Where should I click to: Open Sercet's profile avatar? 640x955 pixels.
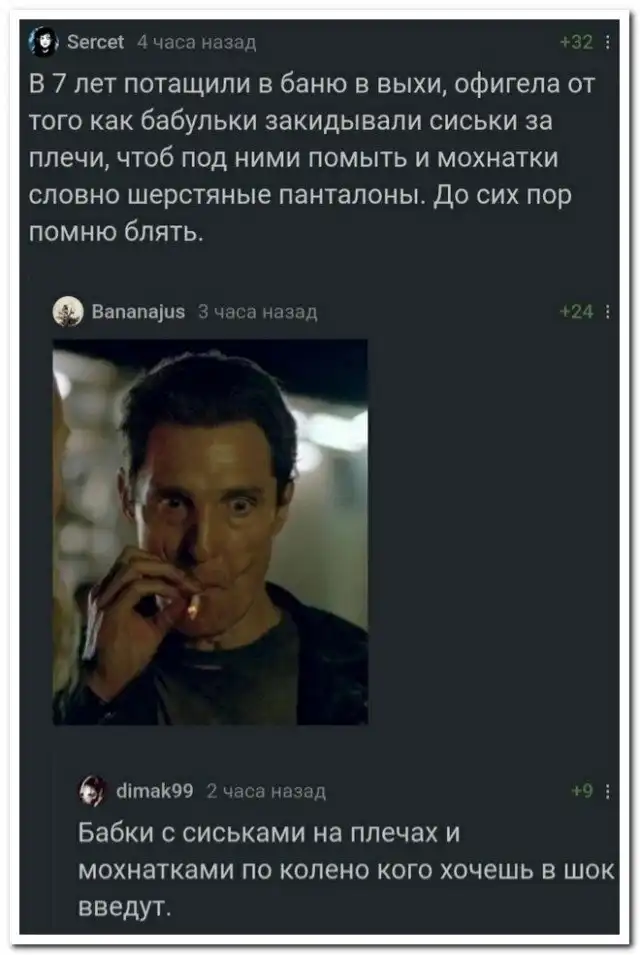pyautogui.click(x=44, y=42)
